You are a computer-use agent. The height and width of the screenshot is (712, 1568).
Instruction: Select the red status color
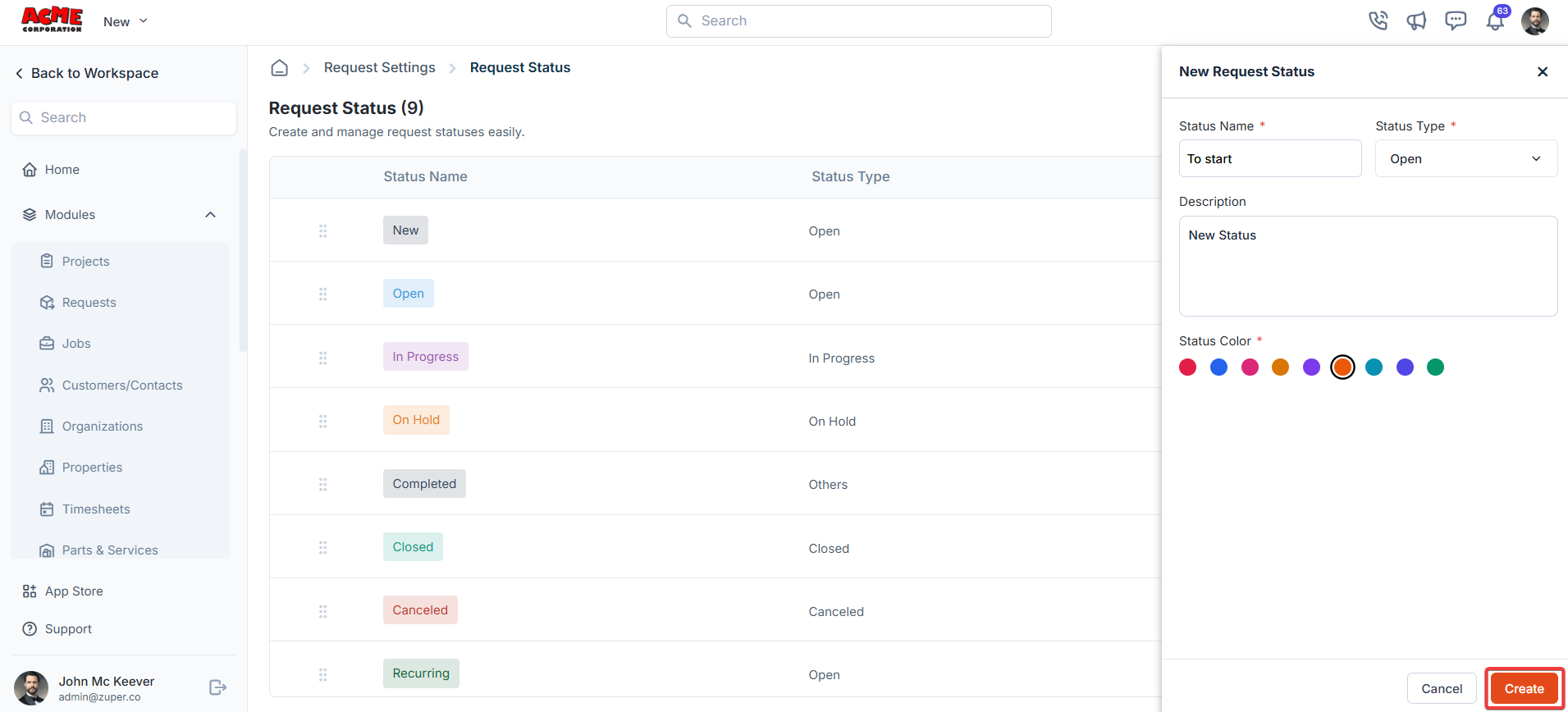point(1187,367)
